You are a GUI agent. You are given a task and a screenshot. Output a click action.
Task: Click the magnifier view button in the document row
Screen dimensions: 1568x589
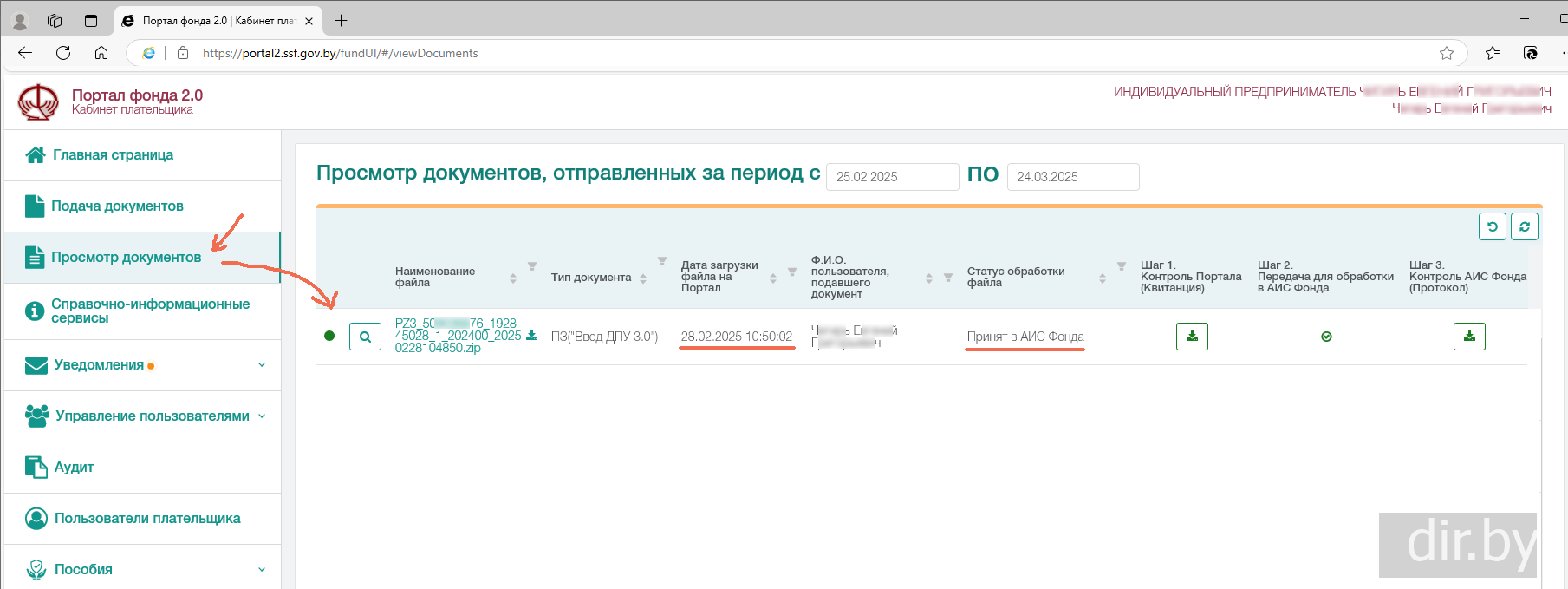pos(365,337)
